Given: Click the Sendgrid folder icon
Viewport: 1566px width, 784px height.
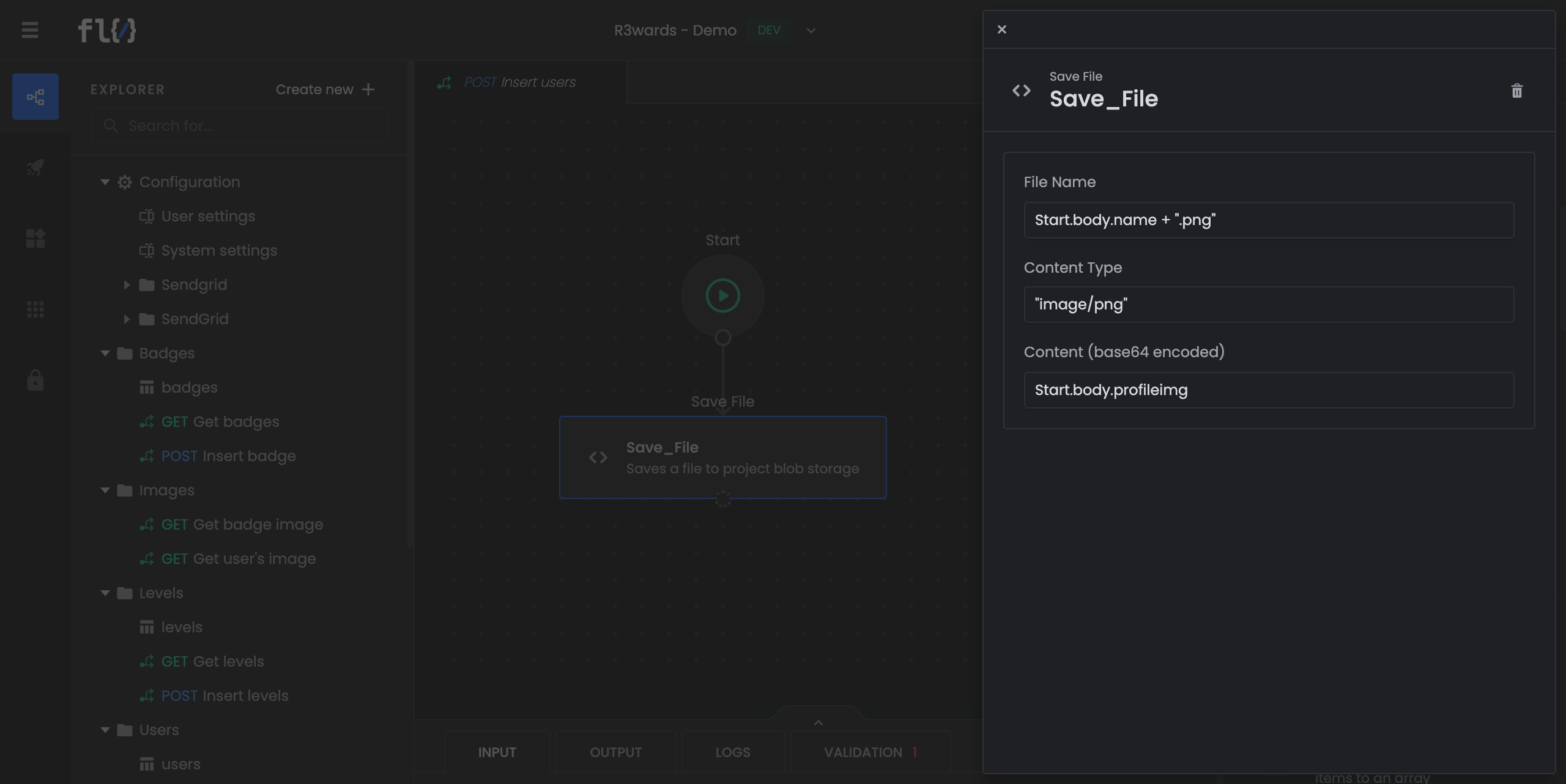Looking at the screenshot, I should (x=147, y=285).
